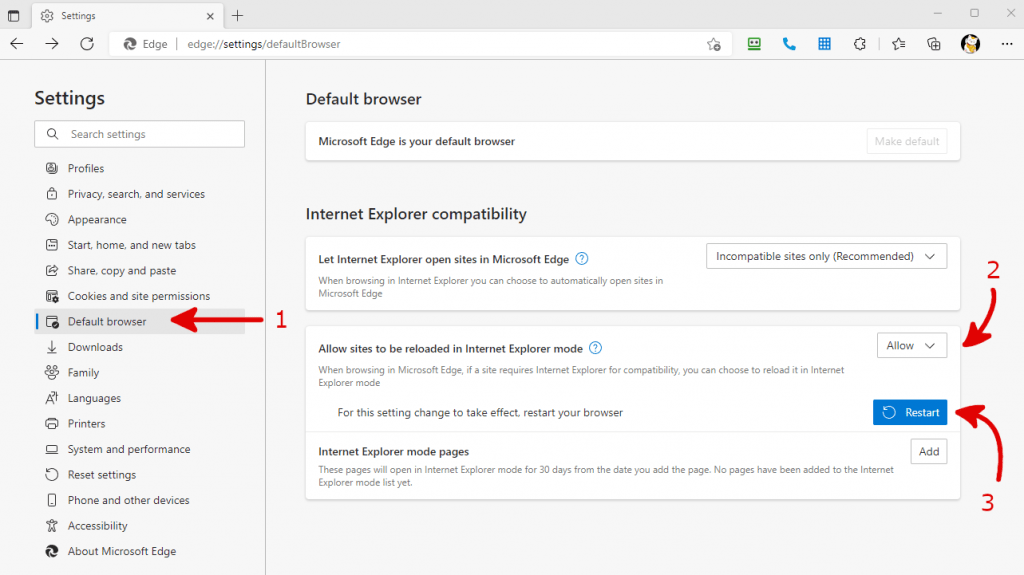The height and width of the screenshot is (575, 1024).
Task: Click the blue grid extension icon
Action: point(824,44)
